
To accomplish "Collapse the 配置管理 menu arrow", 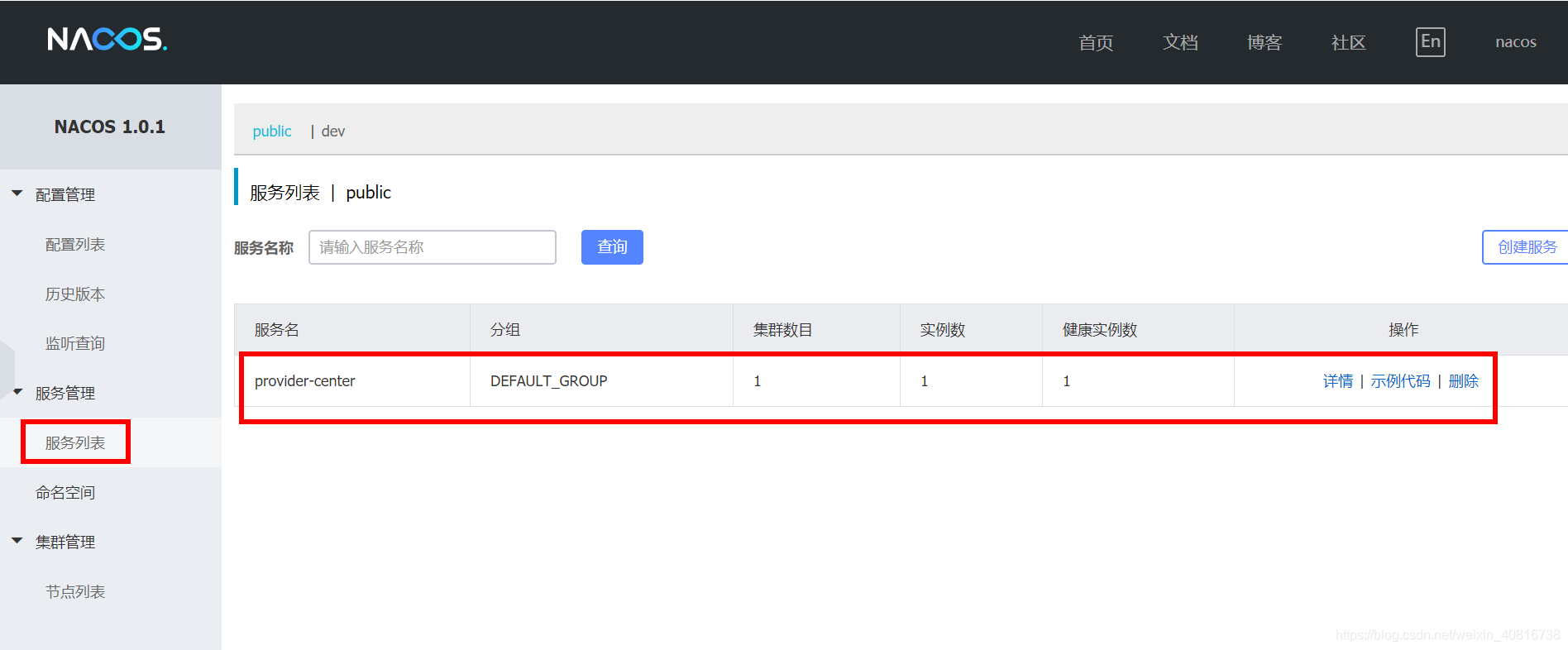I will [x=17, y=194].
